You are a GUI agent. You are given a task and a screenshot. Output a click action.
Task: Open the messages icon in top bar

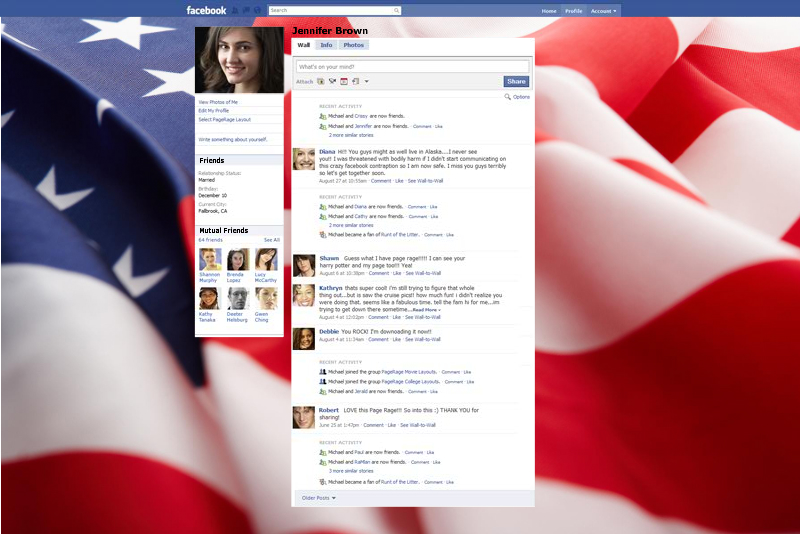[x=246, y=10]
